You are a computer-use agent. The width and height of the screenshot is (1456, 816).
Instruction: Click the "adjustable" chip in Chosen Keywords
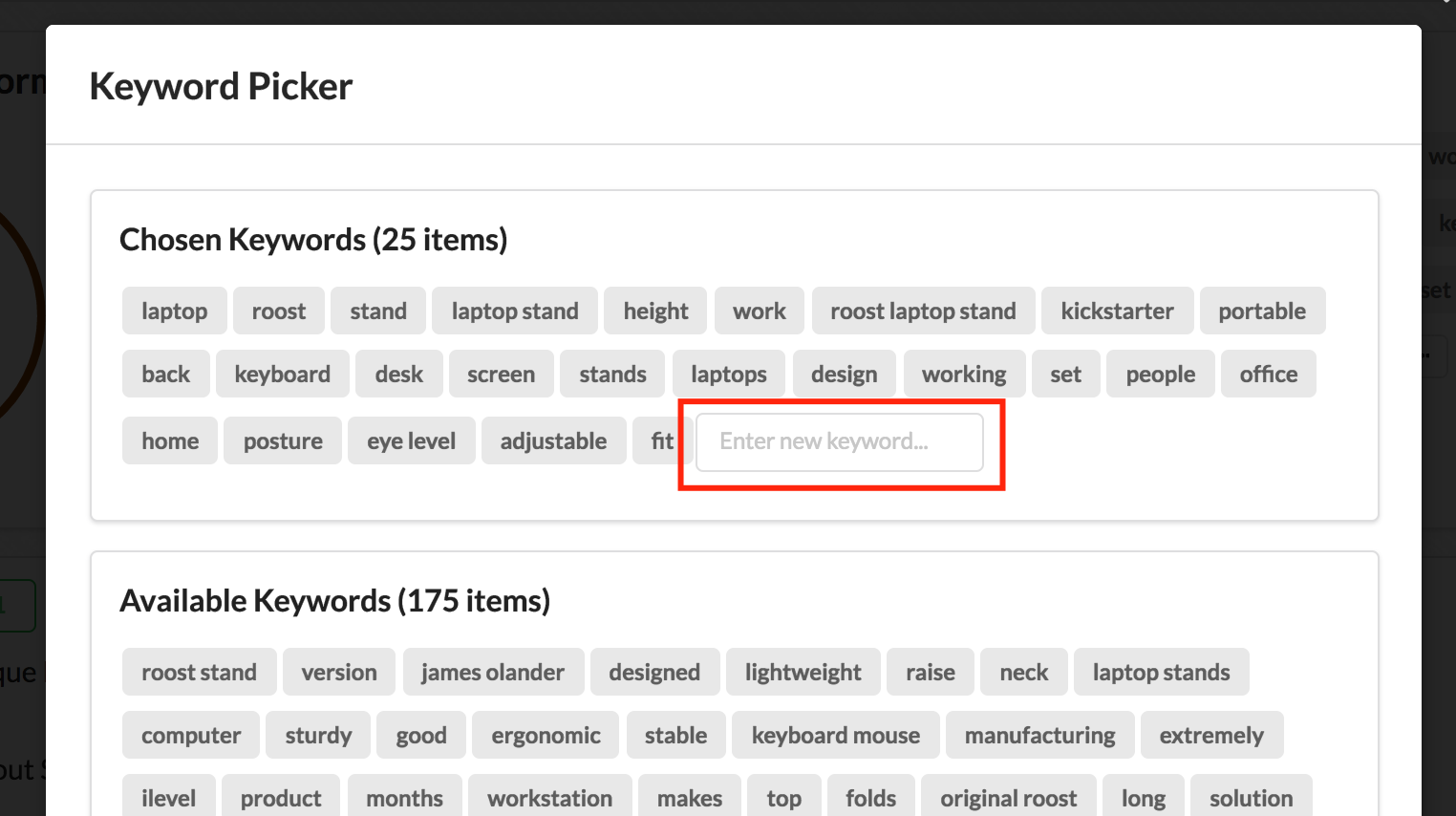click(x=553, y=440)
